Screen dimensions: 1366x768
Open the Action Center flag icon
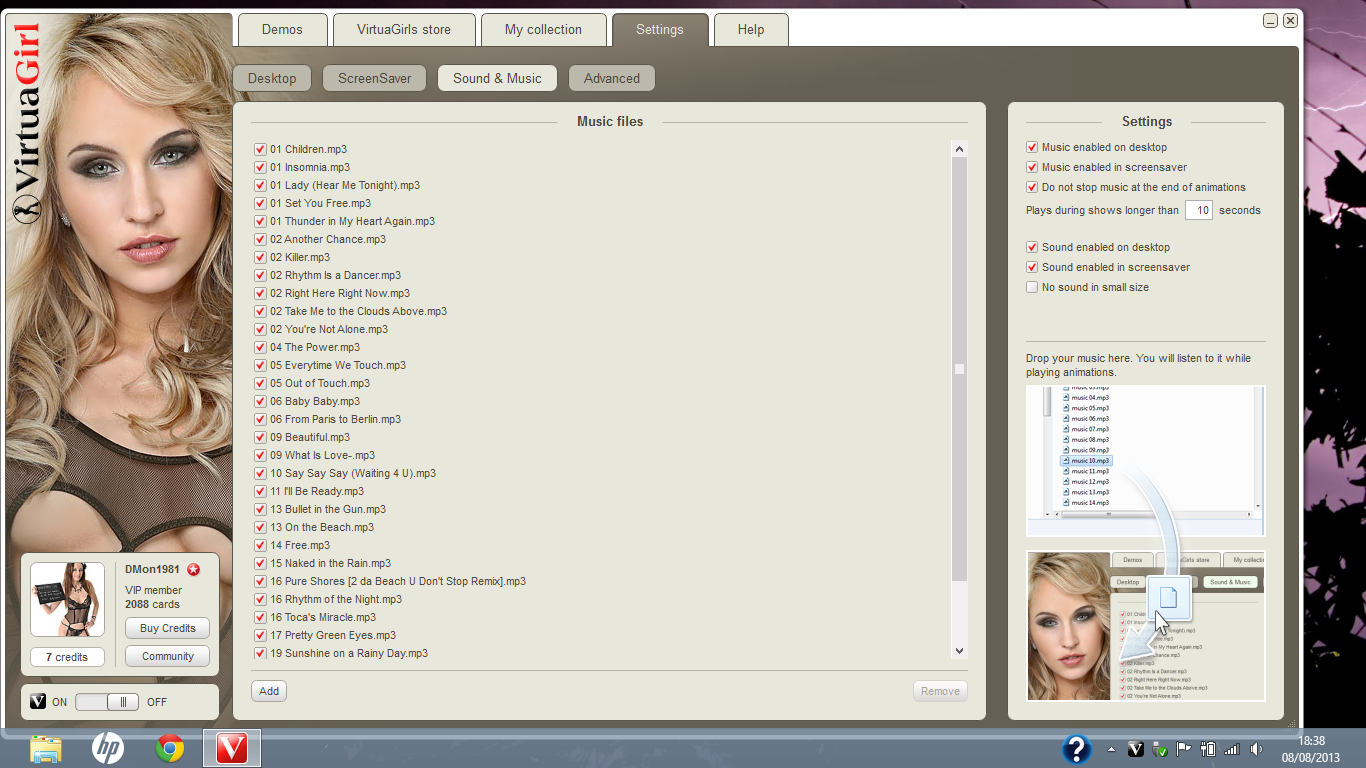click(1184, 749)
